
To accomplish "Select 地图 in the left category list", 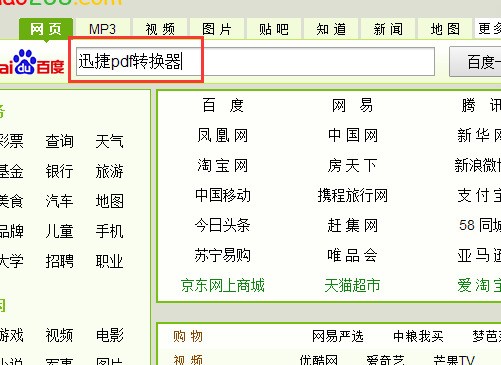I will click(109, 201).
